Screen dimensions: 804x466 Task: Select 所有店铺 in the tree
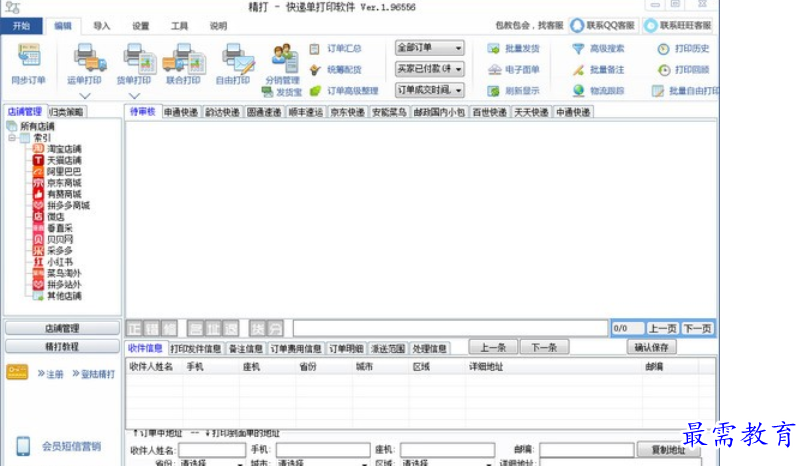click(37, 126)
